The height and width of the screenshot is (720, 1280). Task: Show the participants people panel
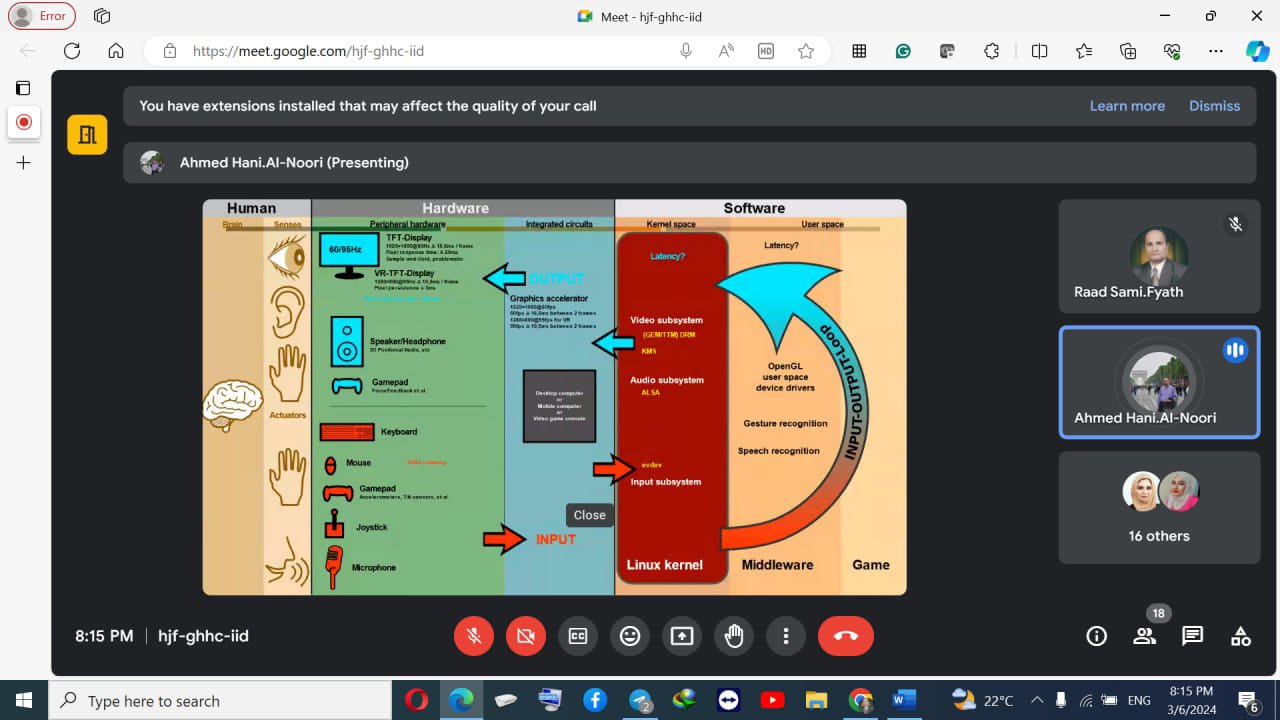point(1145,636)
